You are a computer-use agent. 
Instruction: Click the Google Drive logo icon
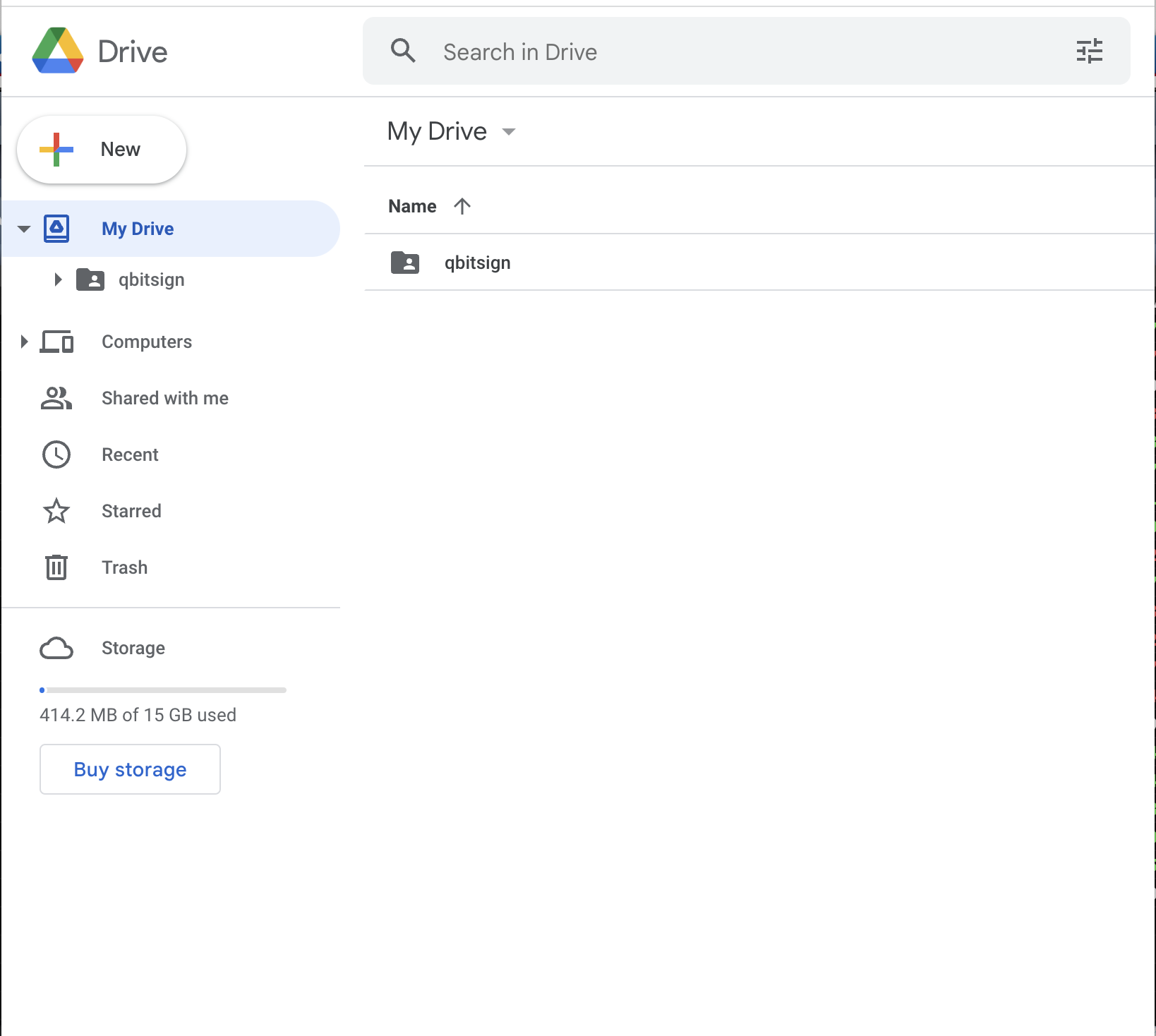coord(58,51)
